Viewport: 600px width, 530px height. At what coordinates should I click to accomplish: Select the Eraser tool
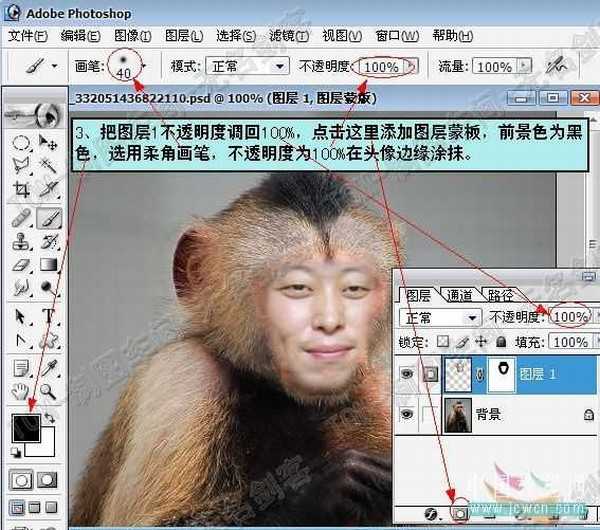pyautogui.click(x=21, y=265)
